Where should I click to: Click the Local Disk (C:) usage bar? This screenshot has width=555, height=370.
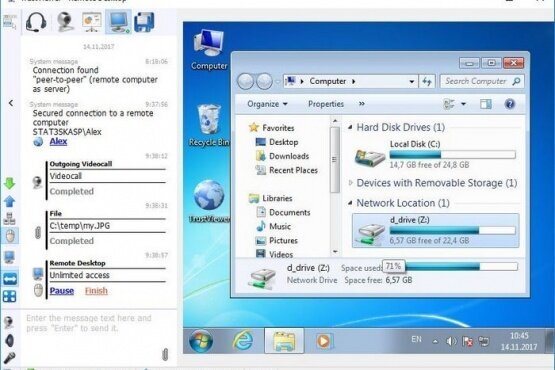pyautogui.click(x=452, y=155)
